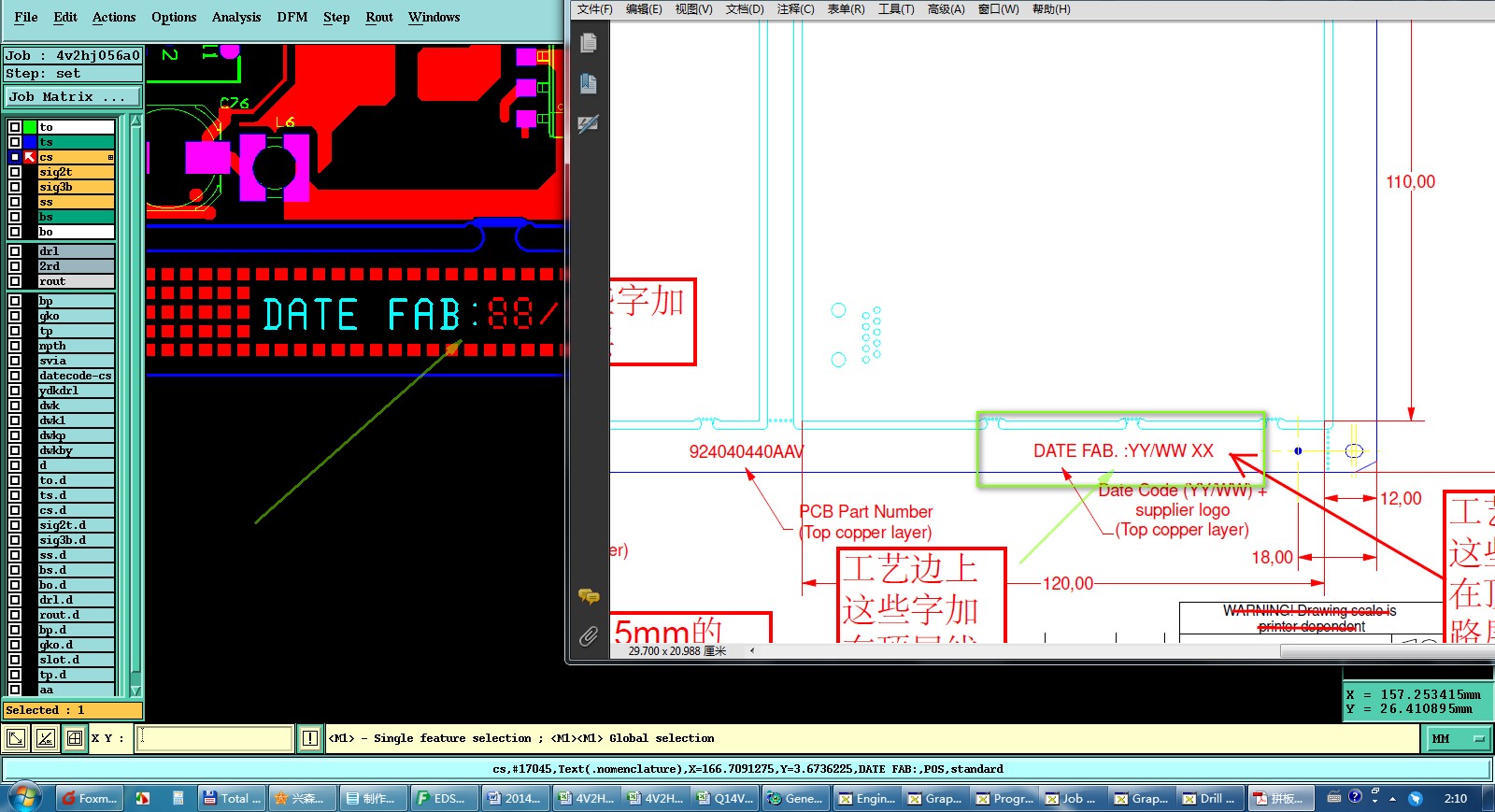The height and width of the screenshot is (812, 1495).
Task: Click the measure/snap tool icon in bottom bar
Action: [x=46, y=739]
